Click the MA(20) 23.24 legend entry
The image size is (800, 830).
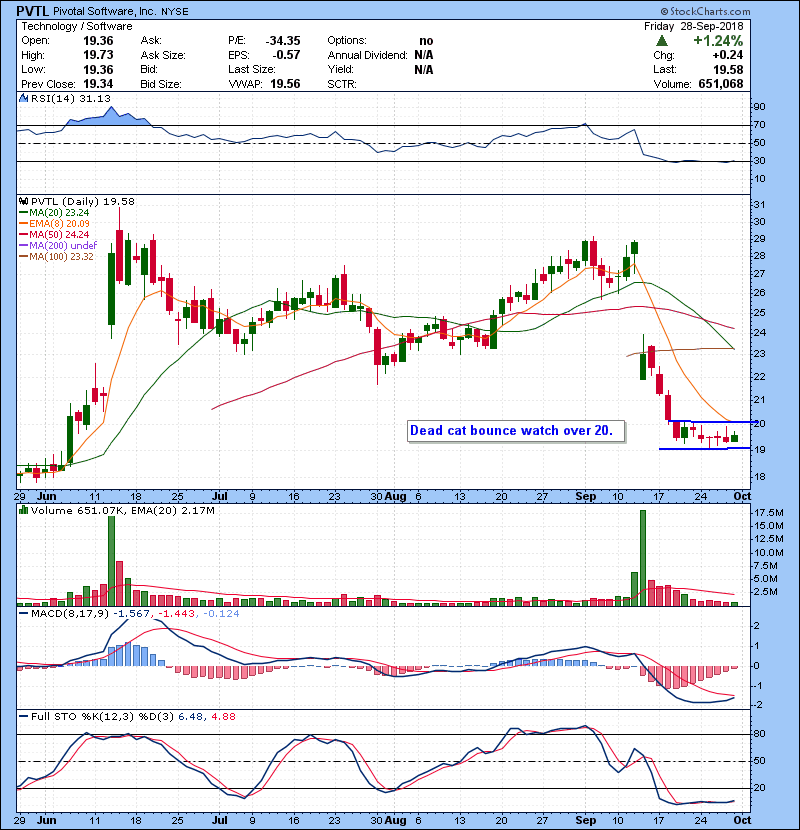coord(55,213)
